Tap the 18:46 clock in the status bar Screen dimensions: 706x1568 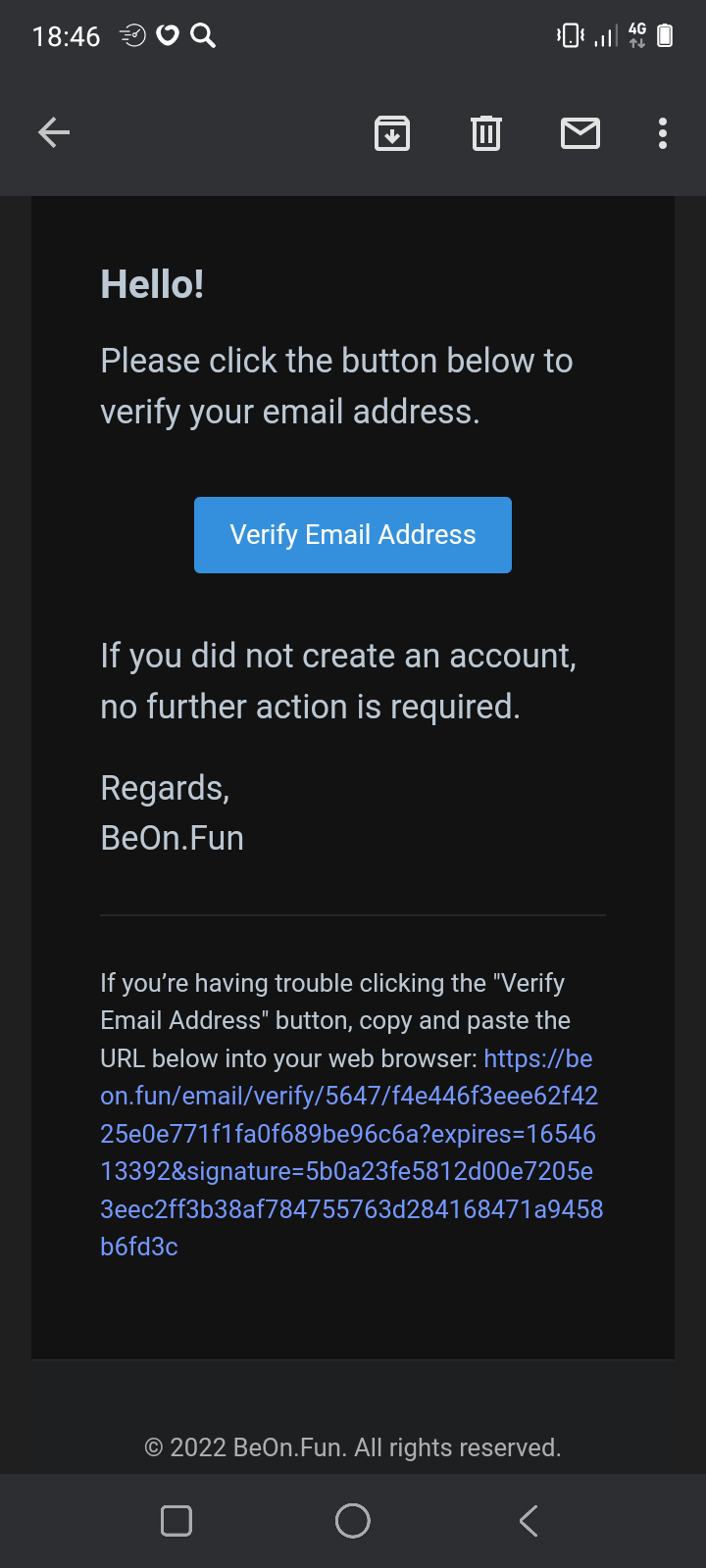click(x=66, y=37)
